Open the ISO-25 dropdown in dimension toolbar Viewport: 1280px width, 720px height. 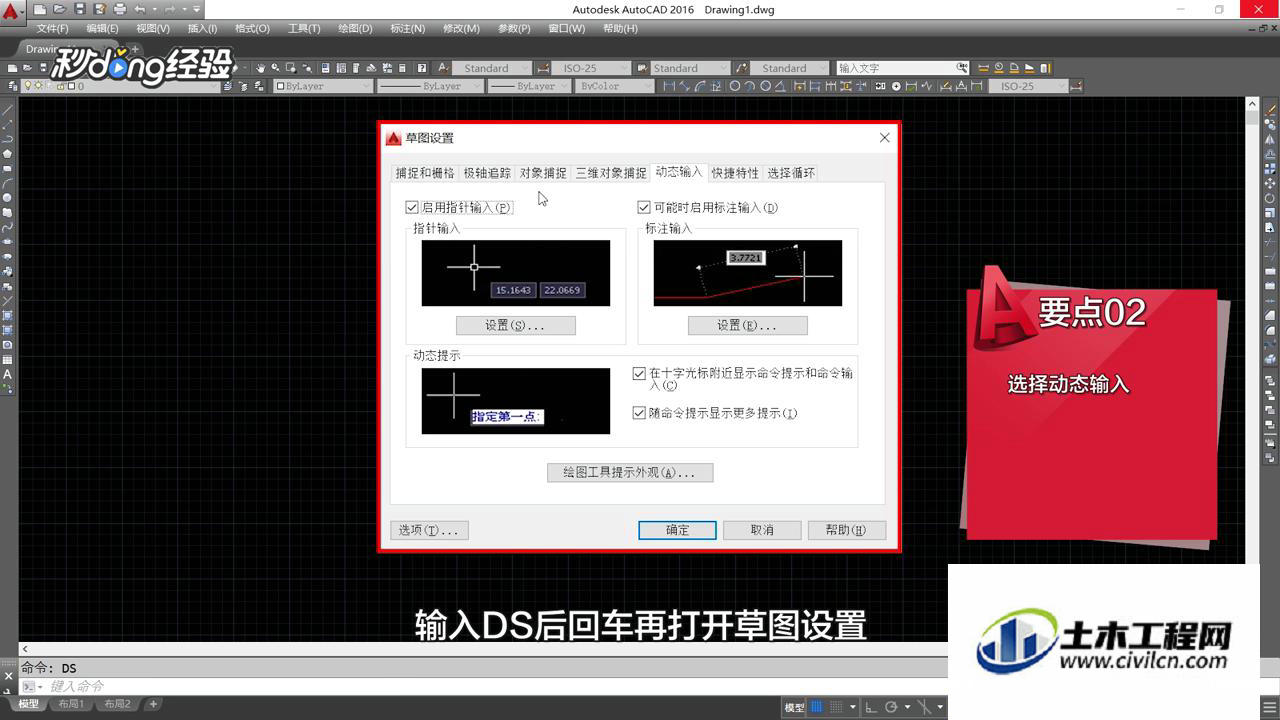click(x=1061, y=86)
